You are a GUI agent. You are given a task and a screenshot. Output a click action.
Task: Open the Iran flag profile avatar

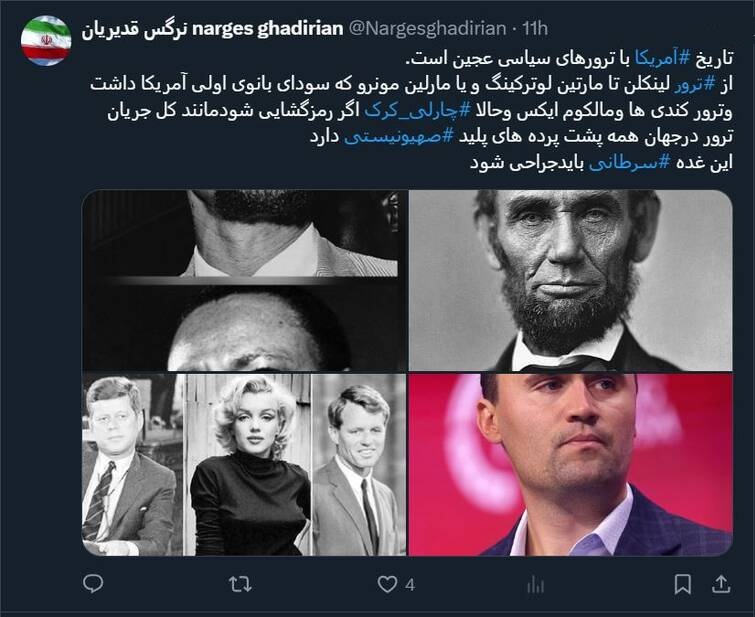pyautogui.click(x=46, y=40)
